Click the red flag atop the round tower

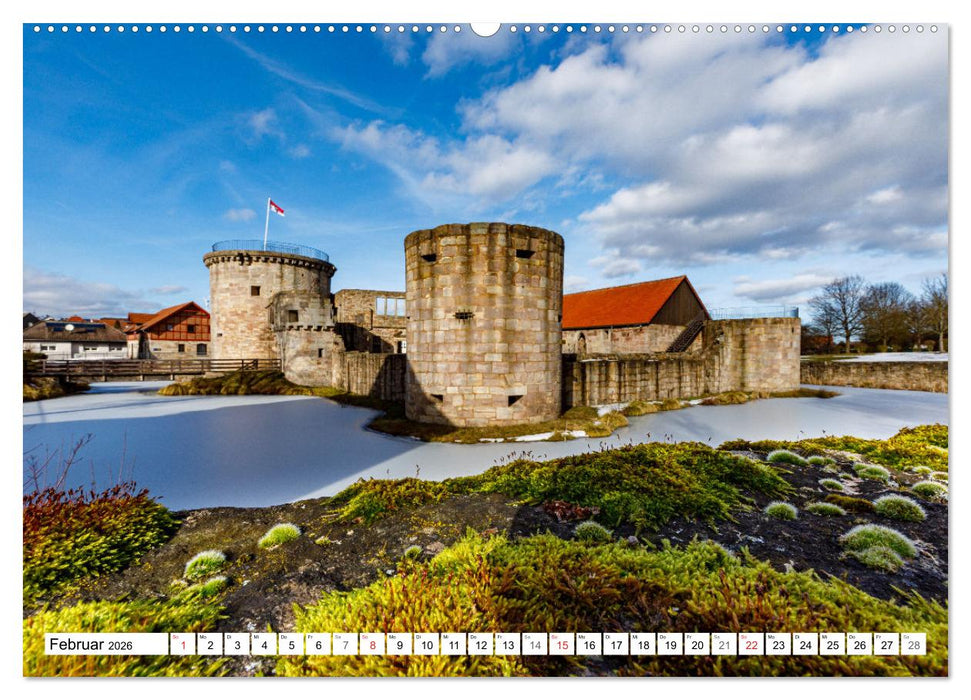[x=277, y=207]
